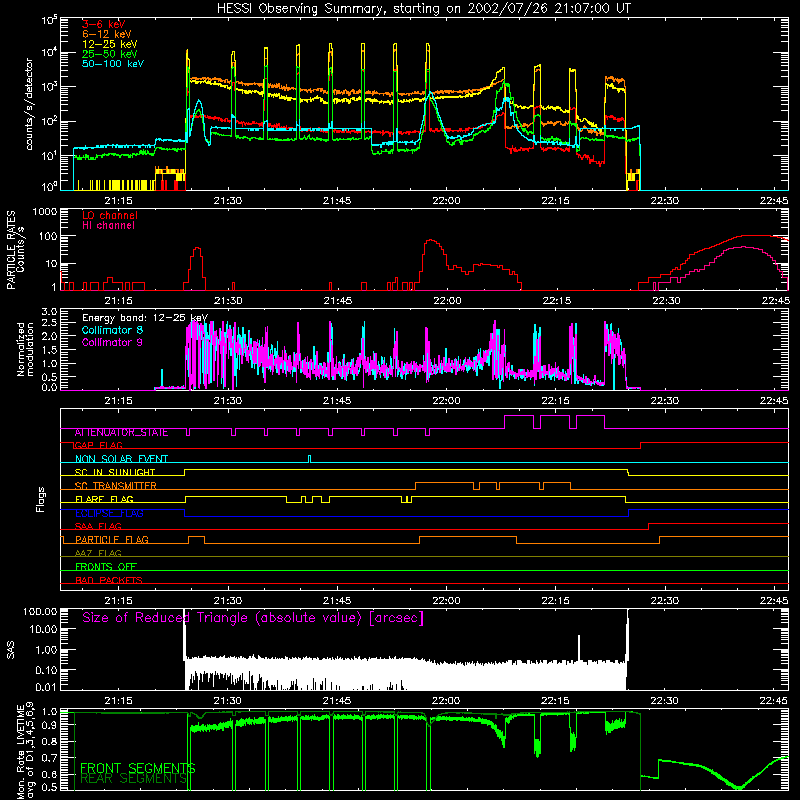Screen dimensions: 800x800
Task: Click the PARTICLE_FLAG label
Action: point(112,540)
